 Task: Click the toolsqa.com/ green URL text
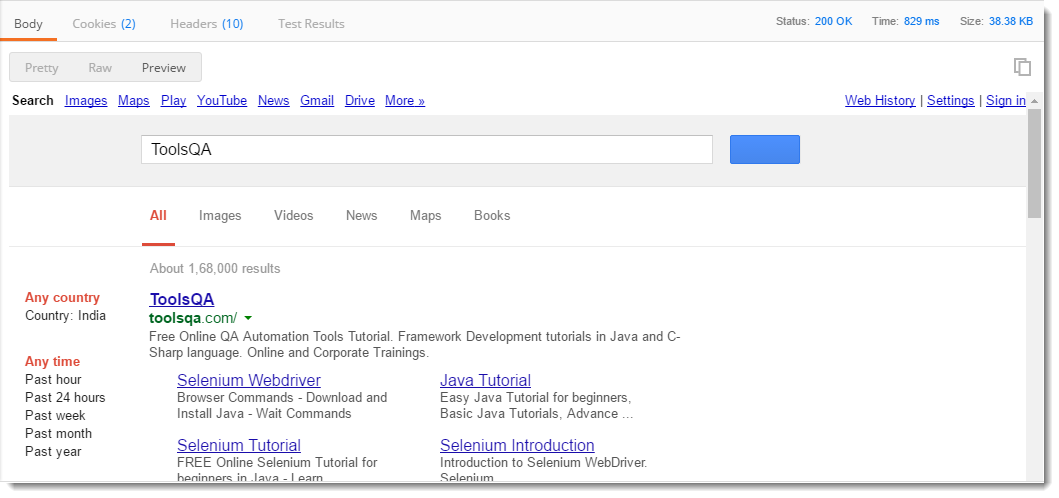click(x=193, y=318)
